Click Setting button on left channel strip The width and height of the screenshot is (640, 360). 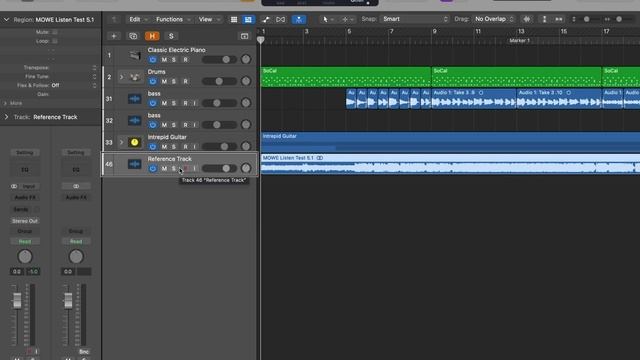click(25, 152)
